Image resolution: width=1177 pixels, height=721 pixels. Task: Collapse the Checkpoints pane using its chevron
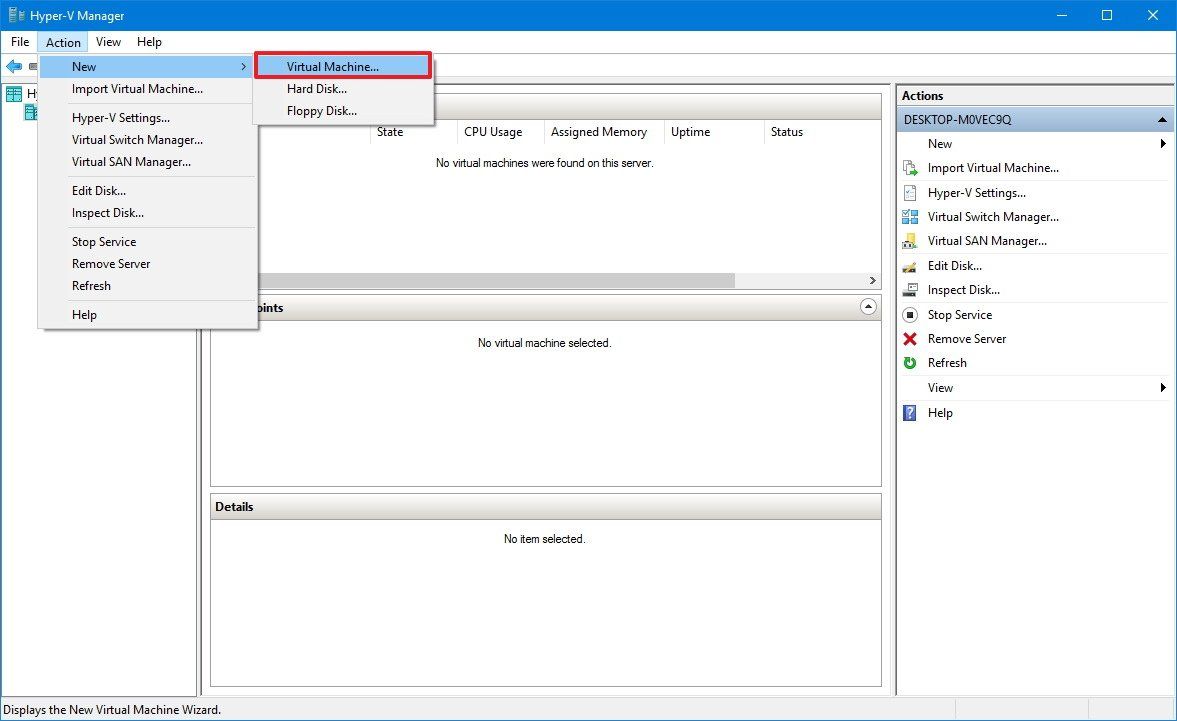pos(868,307)
